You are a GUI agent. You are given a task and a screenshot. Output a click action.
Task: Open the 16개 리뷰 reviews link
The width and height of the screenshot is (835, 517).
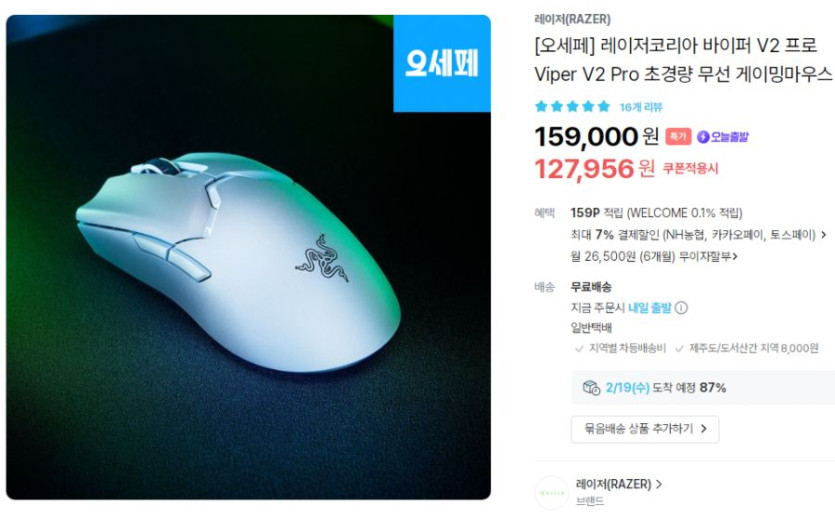point(641,107)
